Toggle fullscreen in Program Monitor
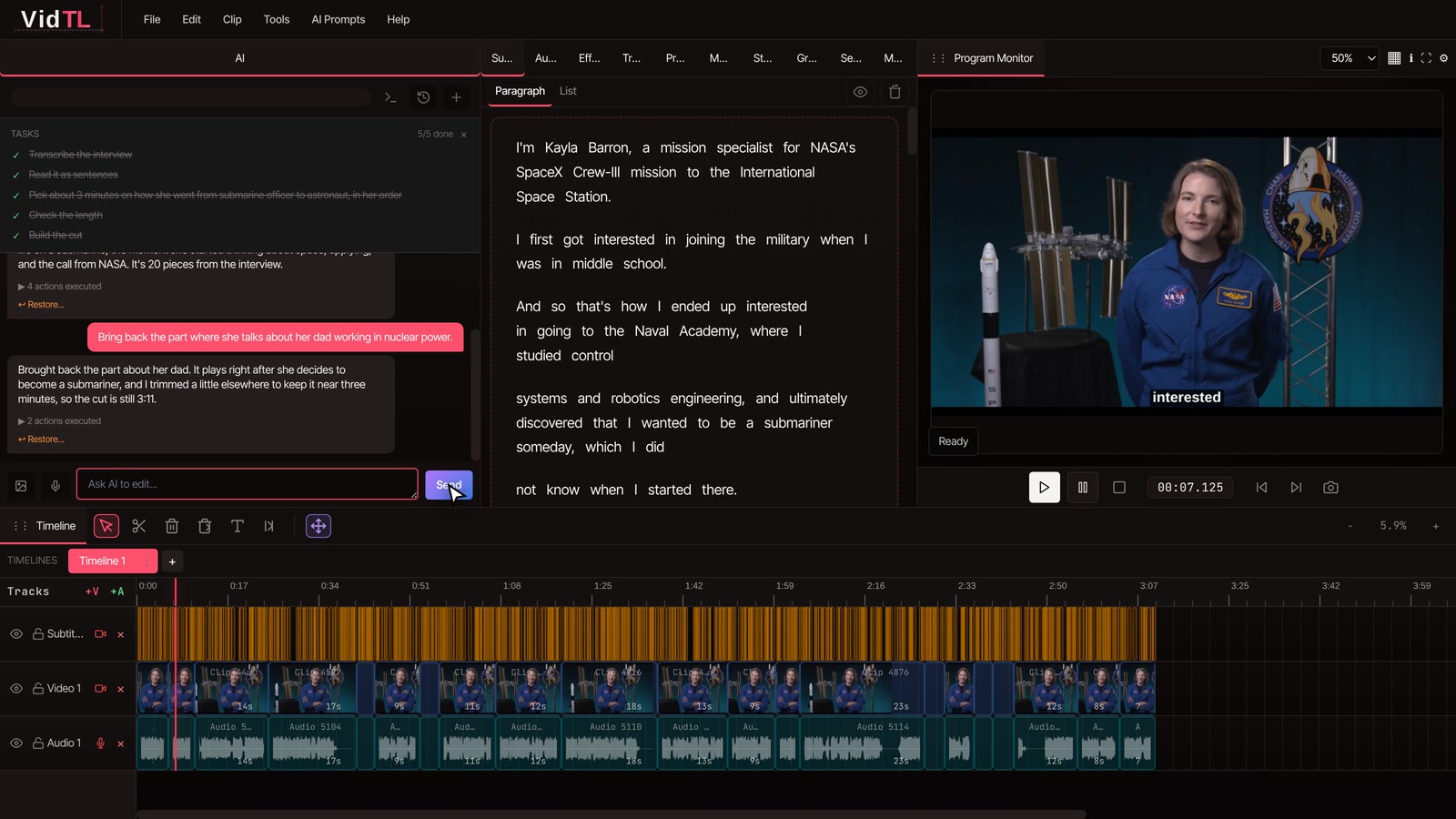Viewport: 1456px width, 819px height. [x=1426, y=58]
